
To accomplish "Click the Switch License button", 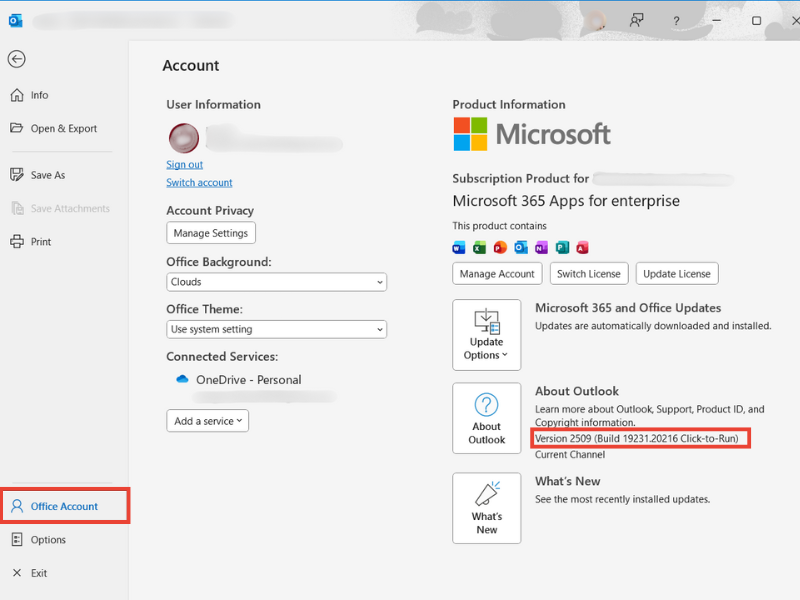I will [589, 273].
